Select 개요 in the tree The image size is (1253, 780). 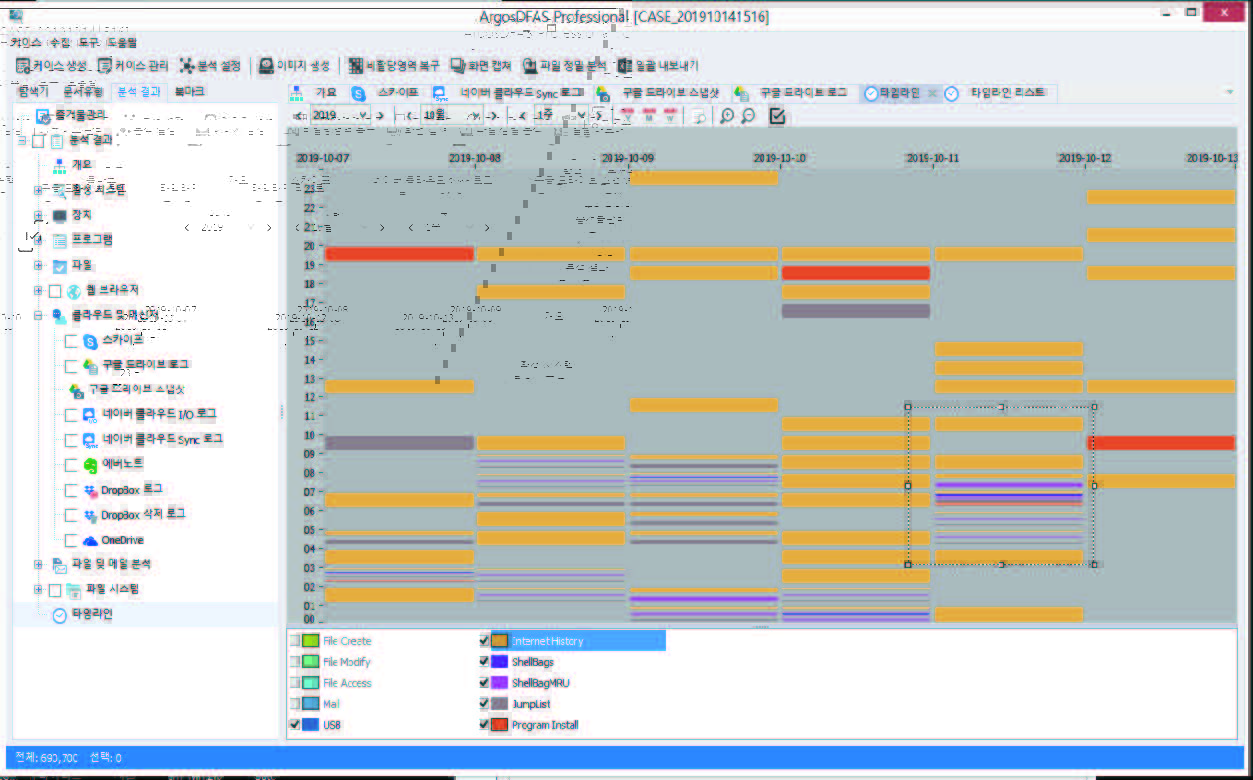pos(82,164)
